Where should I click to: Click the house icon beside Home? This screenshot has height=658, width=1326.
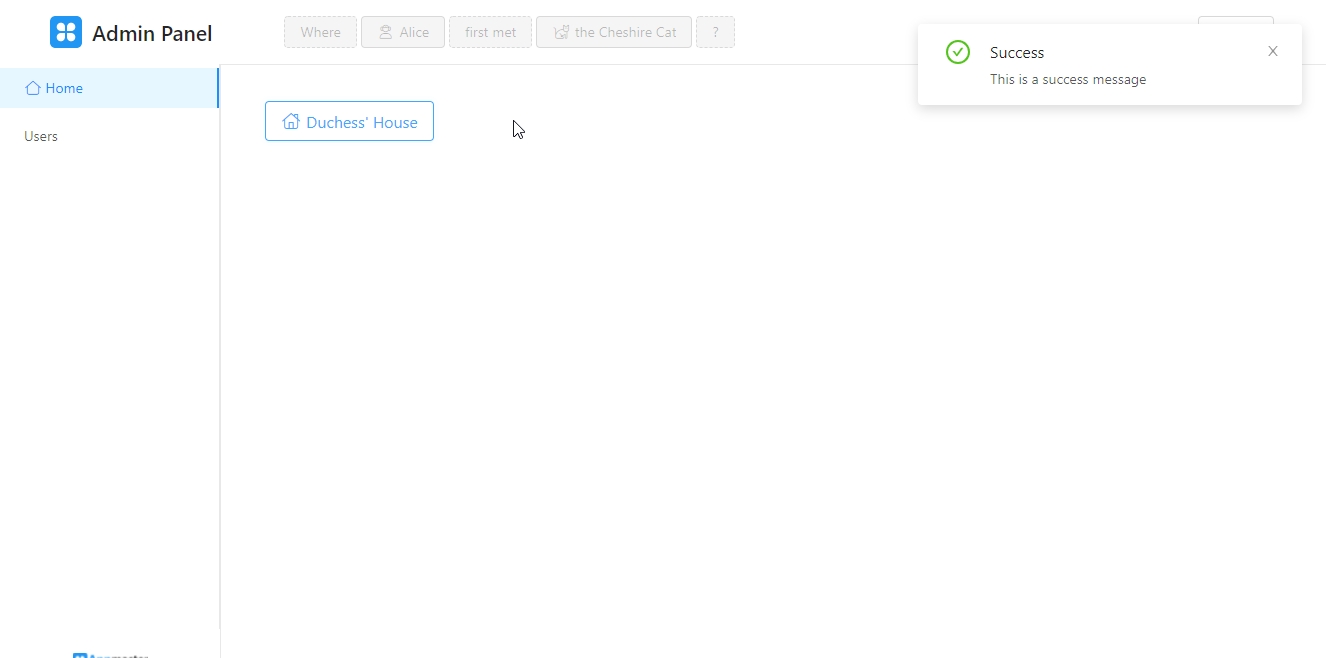pyautogui.click(x=33, y=88)
